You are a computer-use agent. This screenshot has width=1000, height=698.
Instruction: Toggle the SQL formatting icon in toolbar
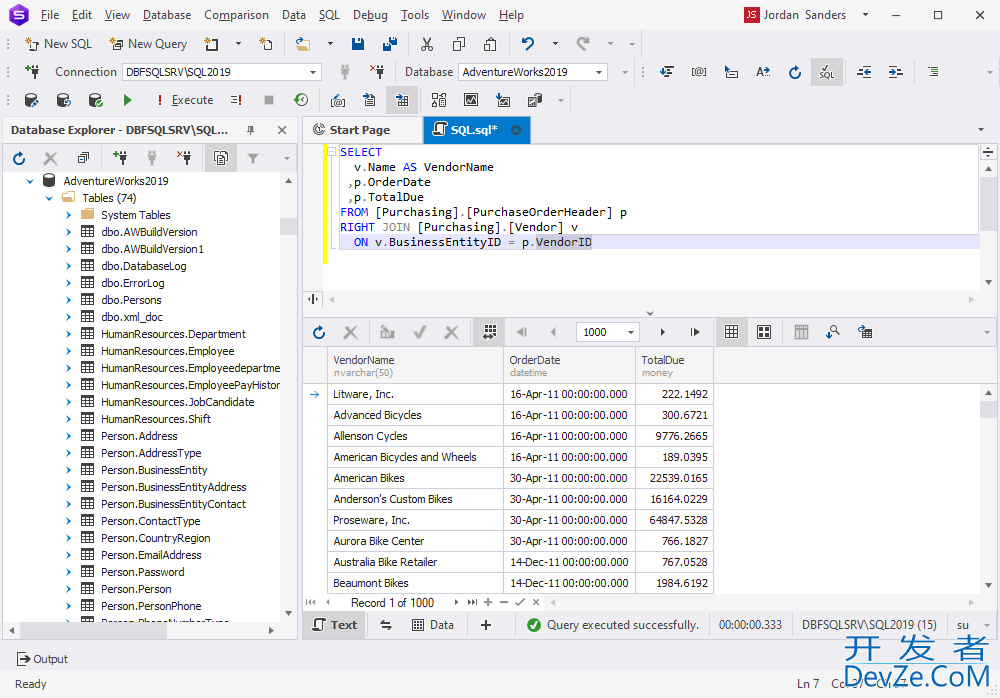827,72
